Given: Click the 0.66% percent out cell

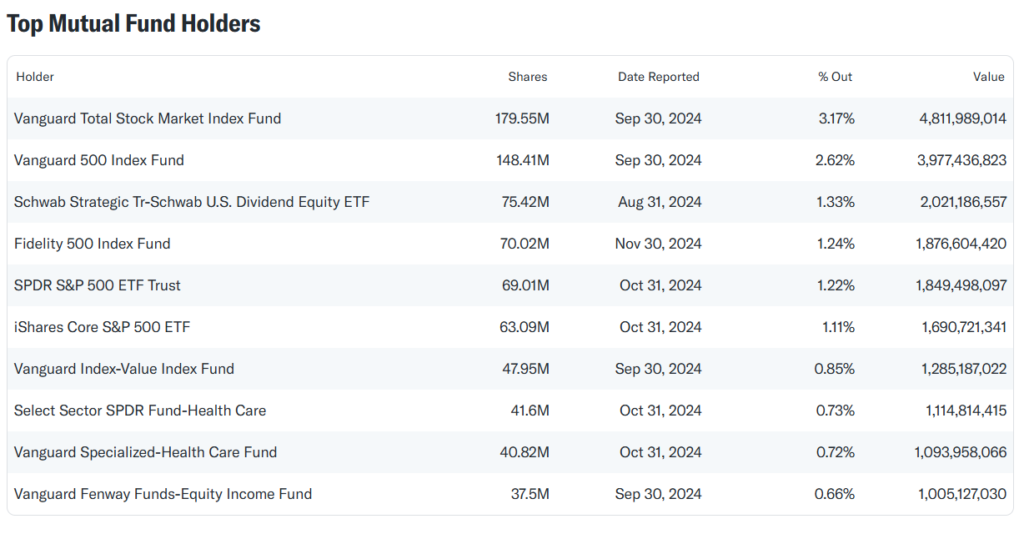Looking at the screenshot, I should (835, 494).
